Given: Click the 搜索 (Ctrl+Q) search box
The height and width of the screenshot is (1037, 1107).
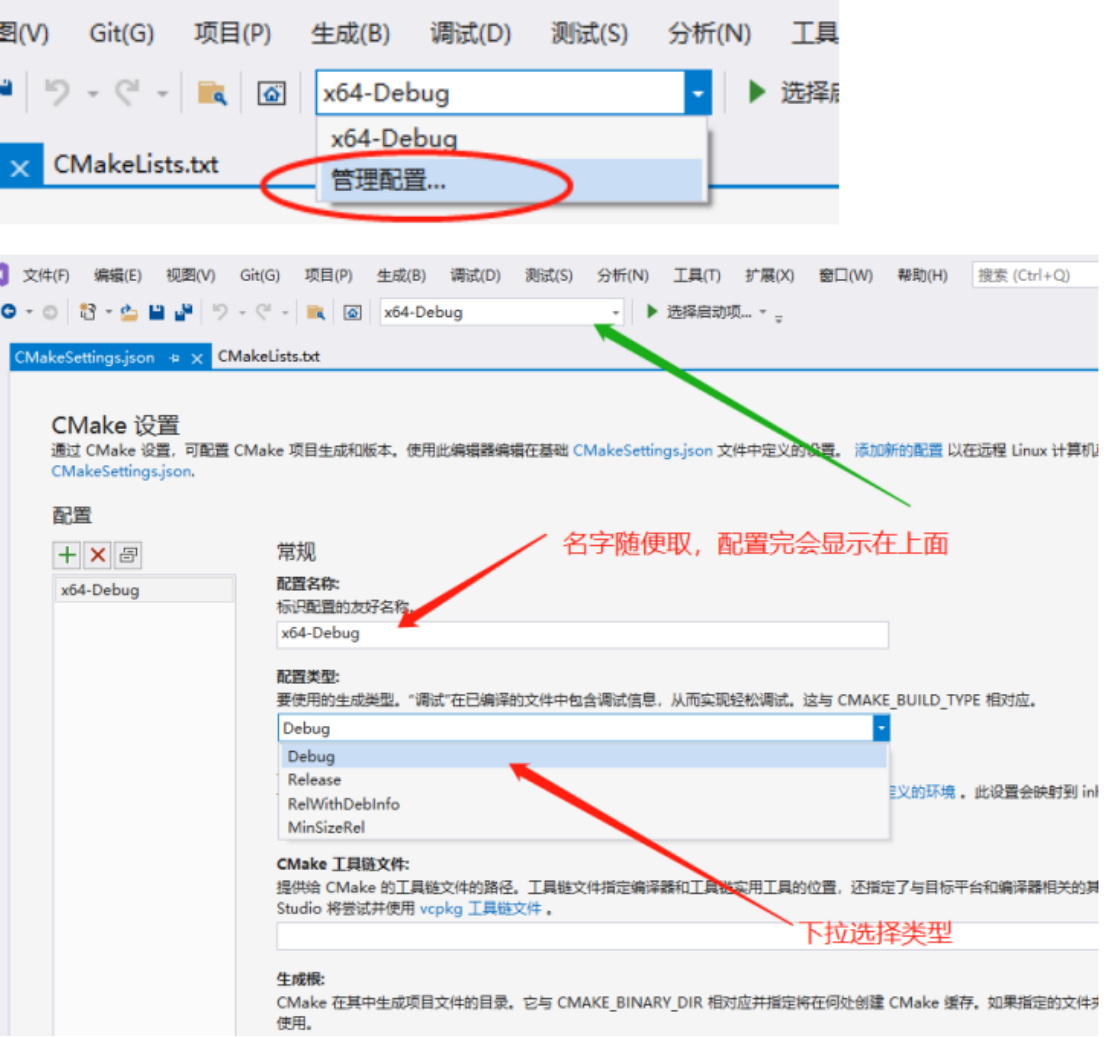Looking at the screenshot, I should pos(1035,275).
